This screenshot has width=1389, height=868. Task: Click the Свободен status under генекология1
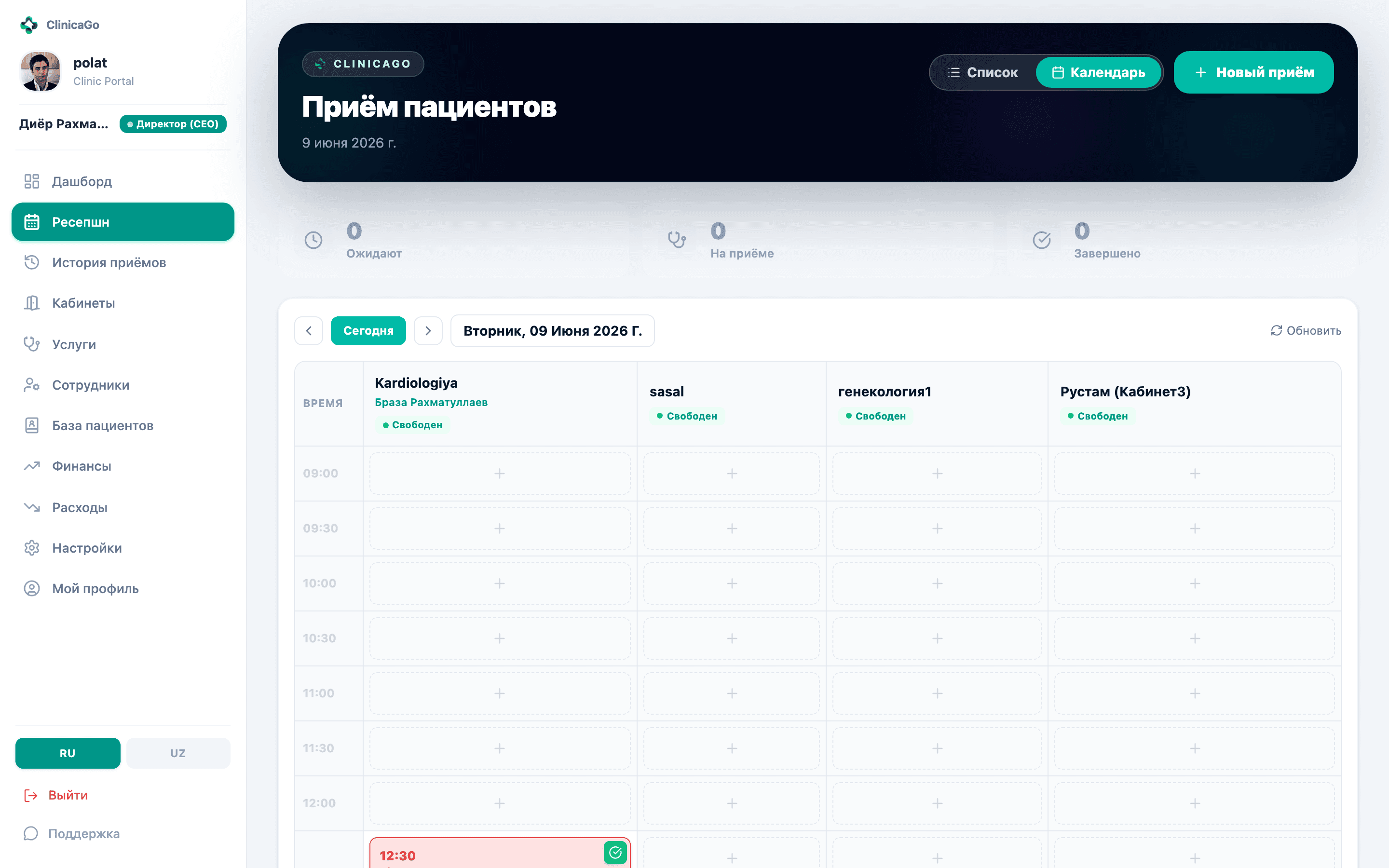pos(876,416)
